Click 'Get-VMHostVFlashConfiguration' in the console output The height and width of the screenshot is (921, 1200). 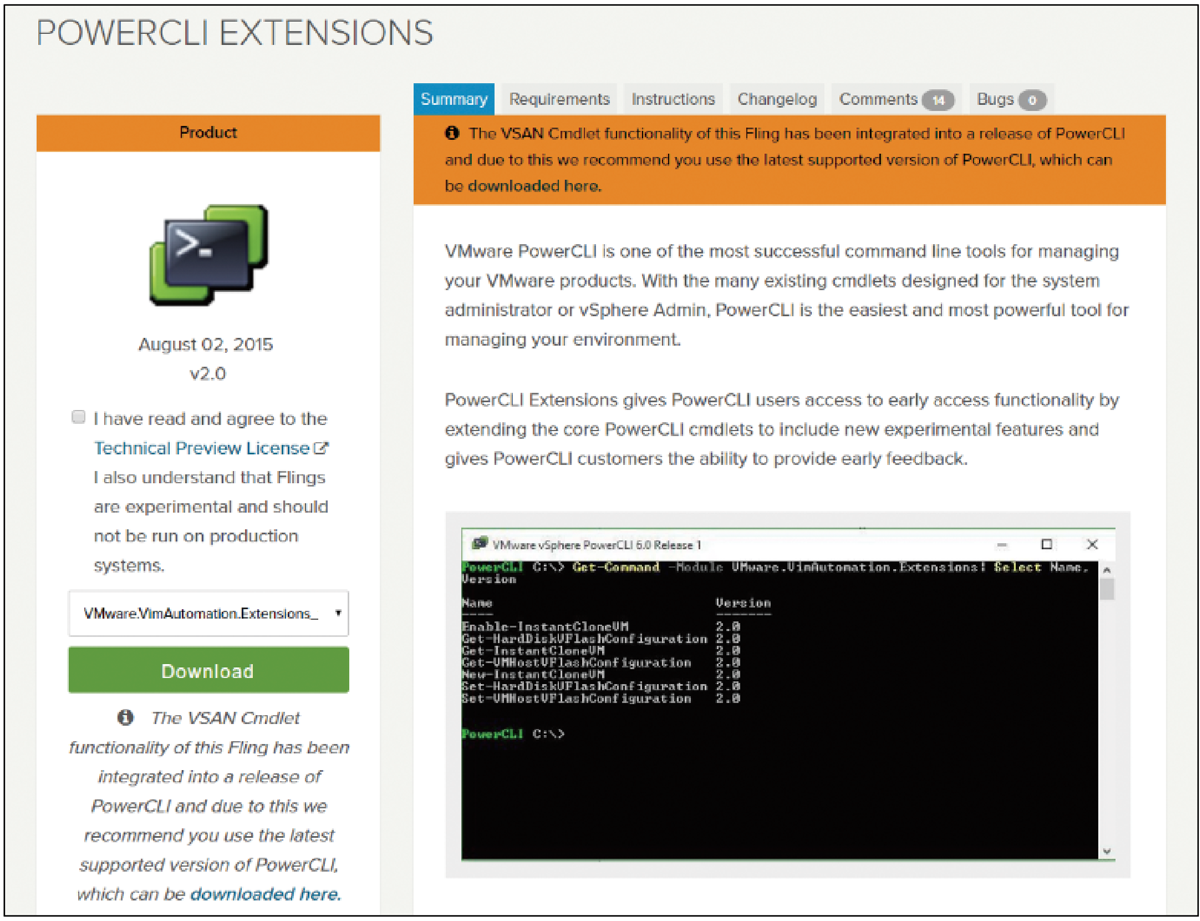[x=577, y=663]
